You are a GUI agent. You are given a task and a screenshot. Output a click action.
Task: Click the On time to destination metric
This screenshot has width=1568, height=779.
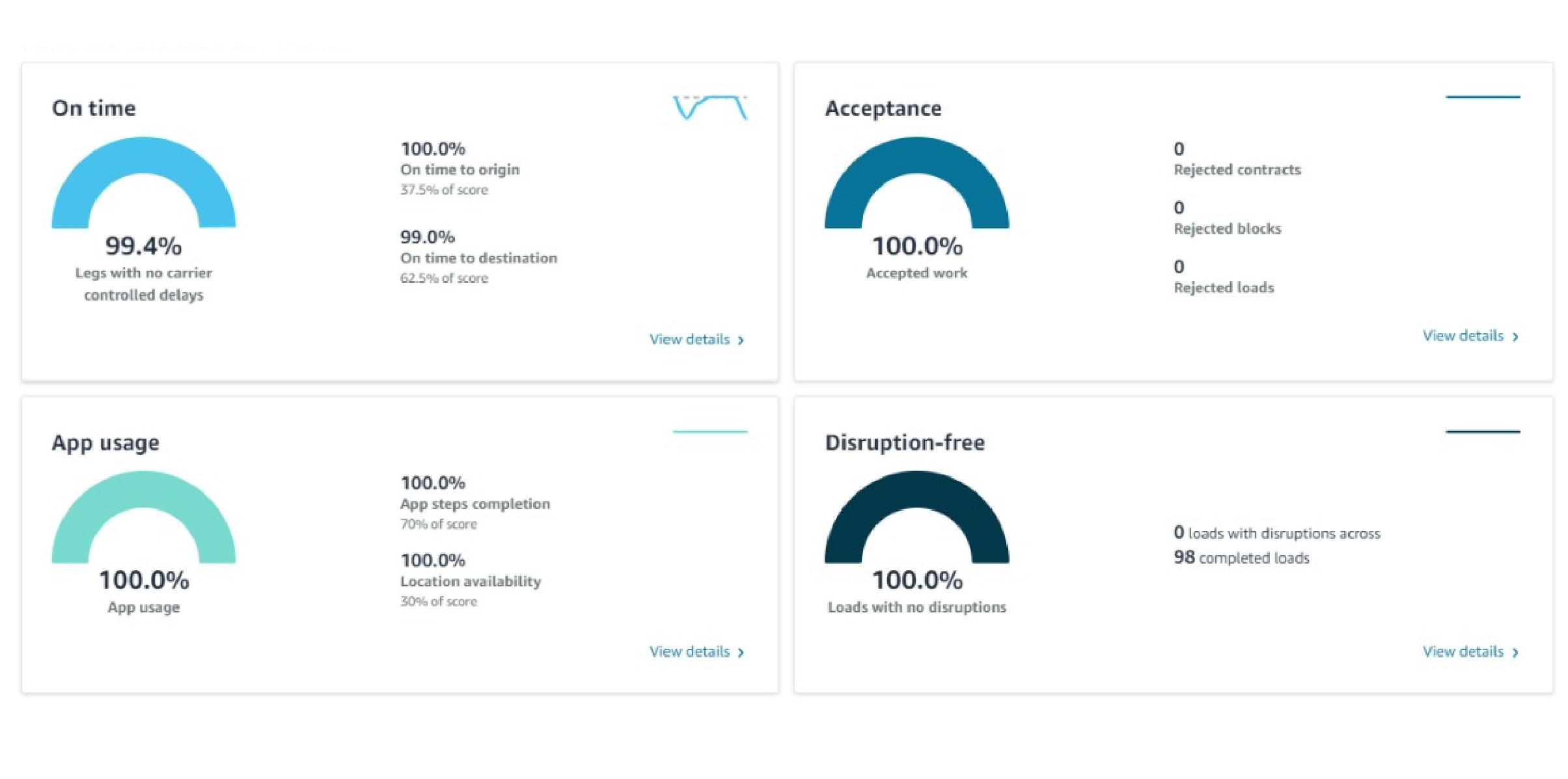tap(478, 258)
